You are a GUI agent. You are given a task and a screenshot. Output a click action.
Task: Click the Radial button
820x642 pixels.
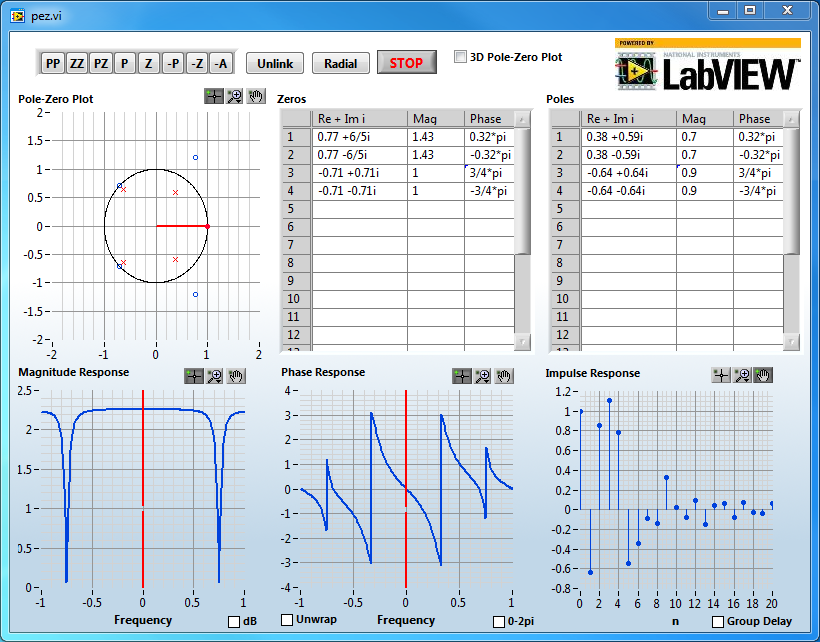[341, 63]
